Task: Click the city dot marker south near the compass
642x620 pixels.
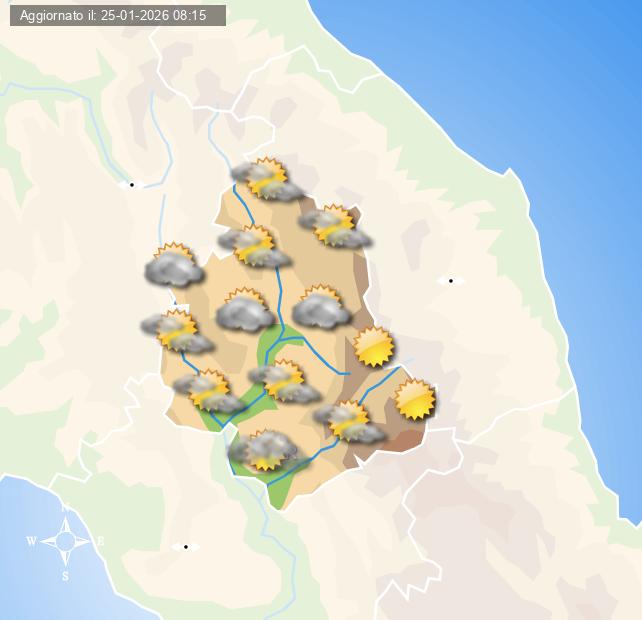Action: pyautogui.click(x=186, y=547)
